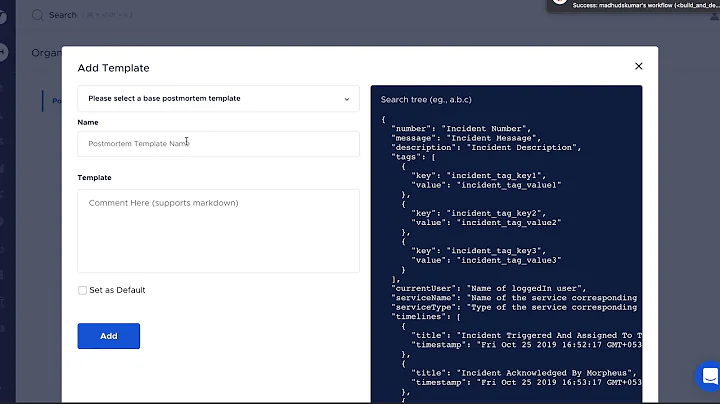This screenshot has height=404, width=720.
Task: Open the base postmortem template dropdown
Action: (x=219, y=98)
